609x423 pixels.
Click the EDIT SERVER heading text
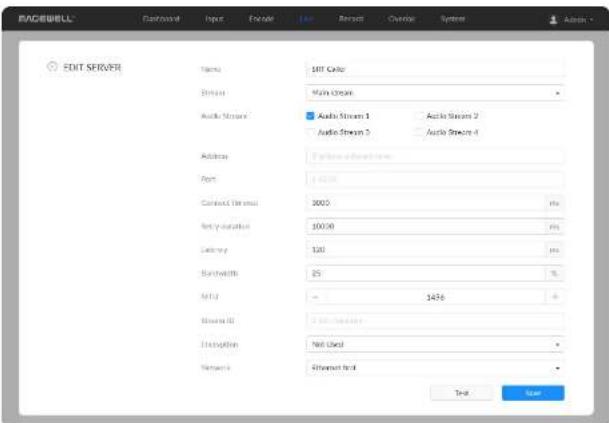click(x=92, y=67)
